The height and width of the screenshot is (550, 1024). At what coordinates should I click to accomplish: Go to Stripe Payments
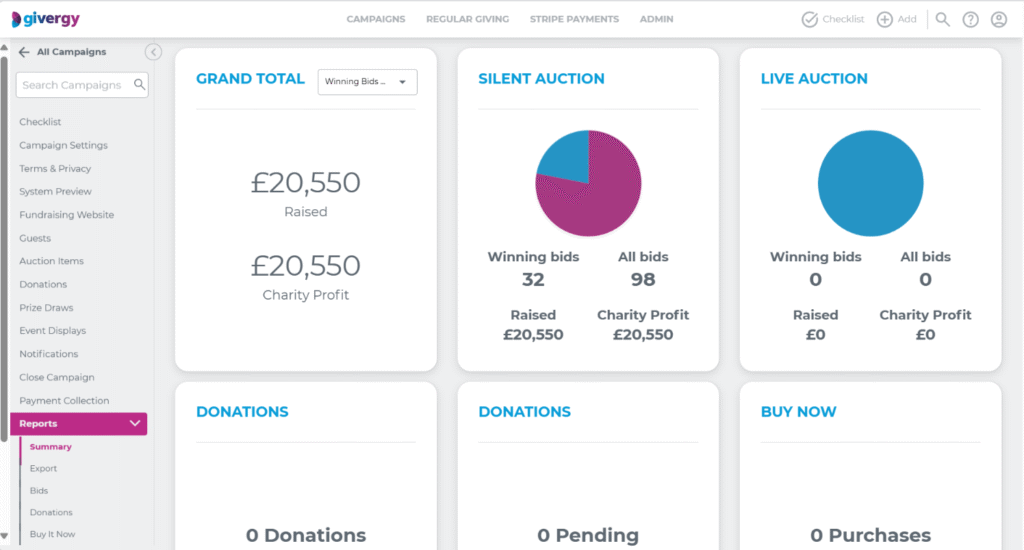[574, 19]
